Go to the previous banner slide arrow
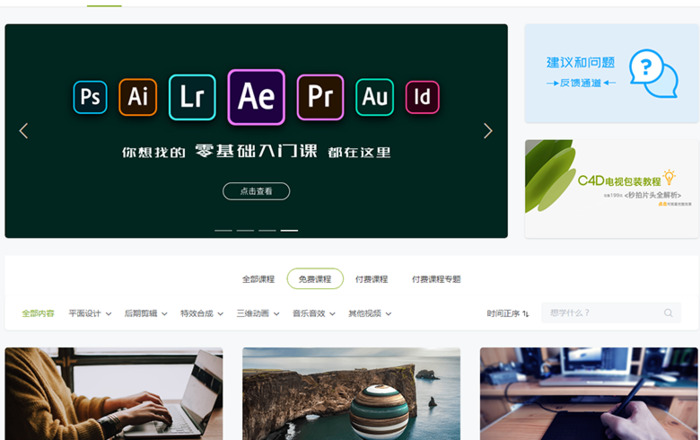 coord(24,131)
